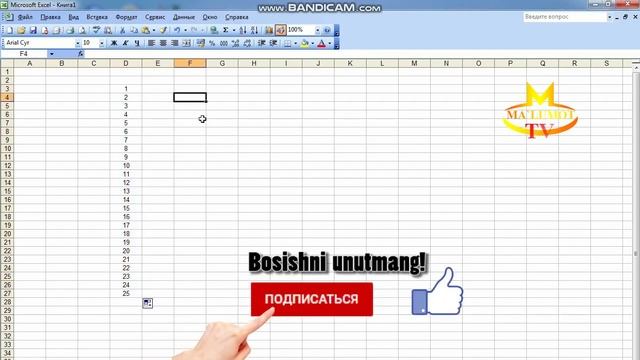The image size is (640, 360).
Task: Expand the AutoSum functions arrow
Action: [x=233, y=30]
